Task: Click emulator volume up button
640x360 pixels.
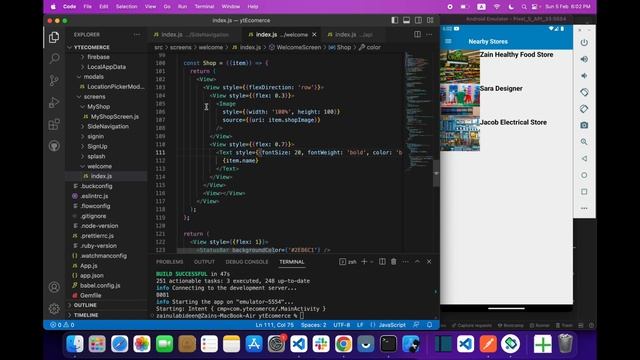Action: click(x=584, y=59)
